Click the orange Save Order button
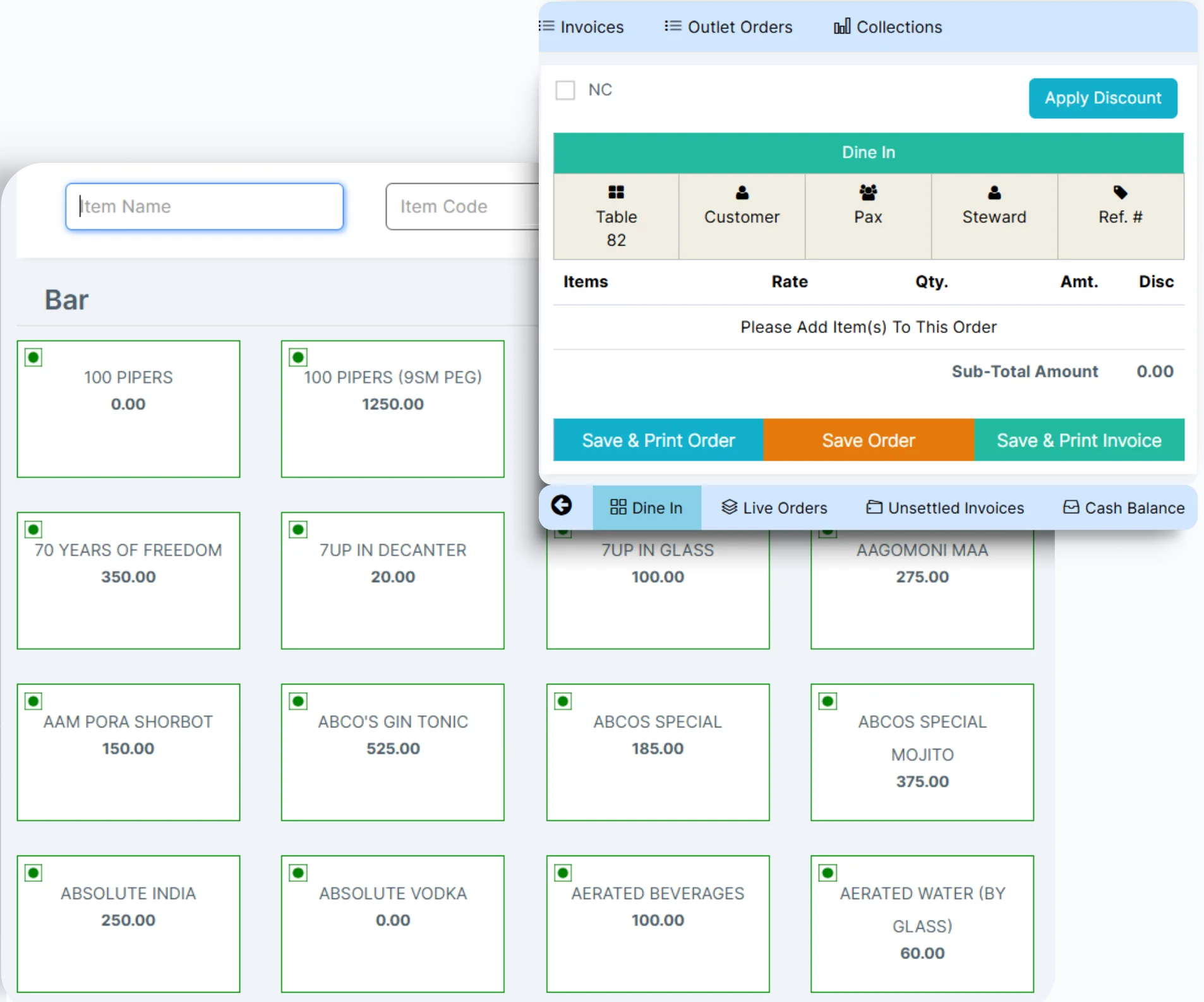The width and height of the screenshot is (1204, 1002). tap(868, 440)
